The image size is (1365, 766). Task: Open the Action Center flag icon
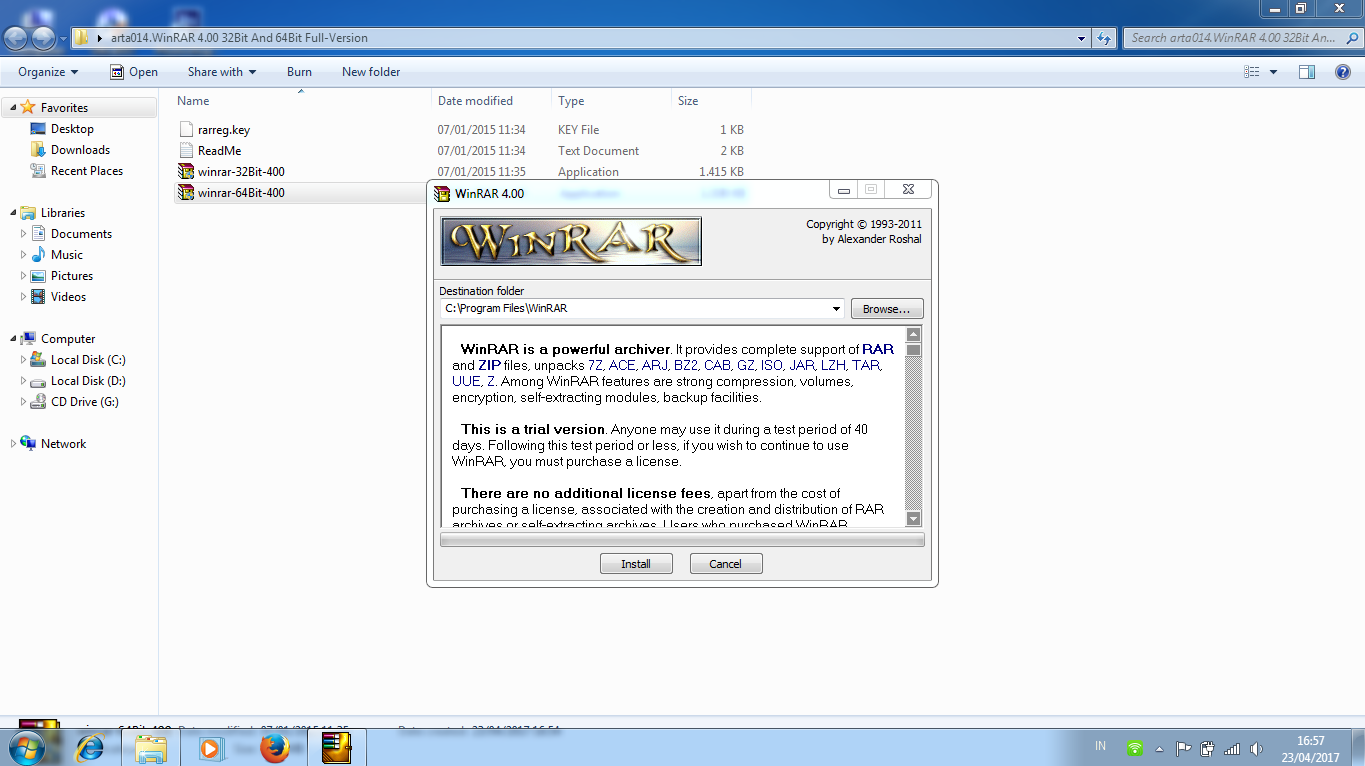coord(1183,748)
